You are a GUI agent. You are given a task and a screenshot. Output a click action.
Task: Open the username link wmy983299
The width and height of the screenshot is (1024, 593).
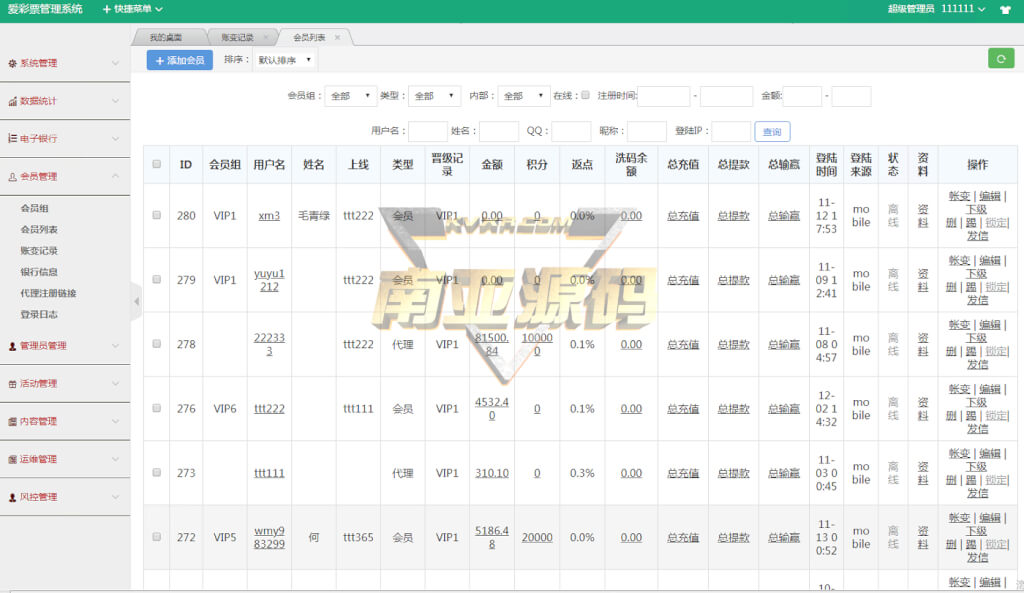tap(269, 537)
